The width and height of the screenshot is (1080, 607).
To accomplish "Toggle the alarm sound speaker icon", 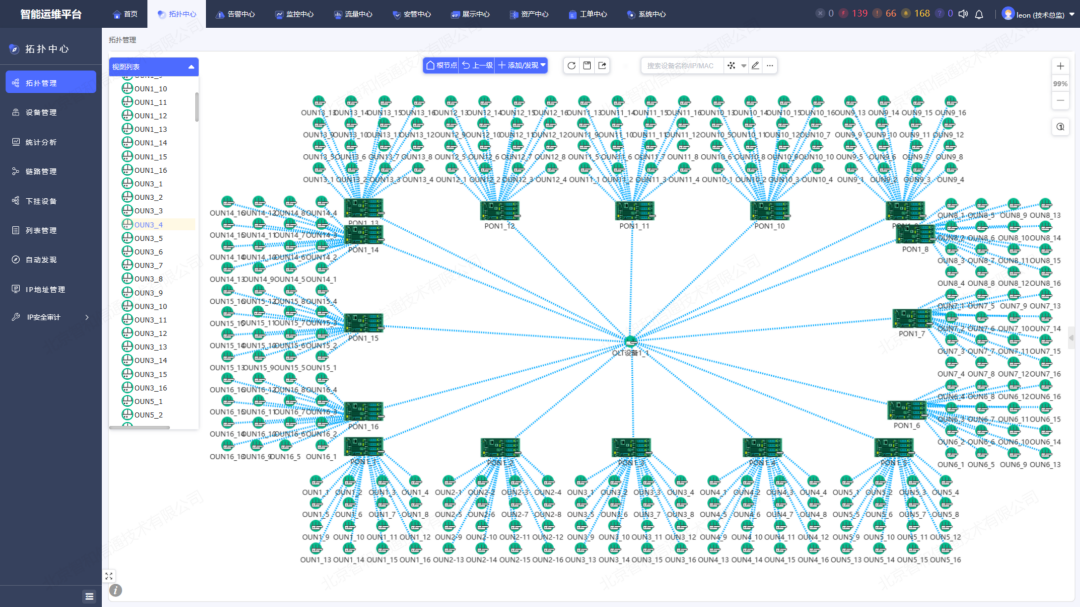I will 962,14.
